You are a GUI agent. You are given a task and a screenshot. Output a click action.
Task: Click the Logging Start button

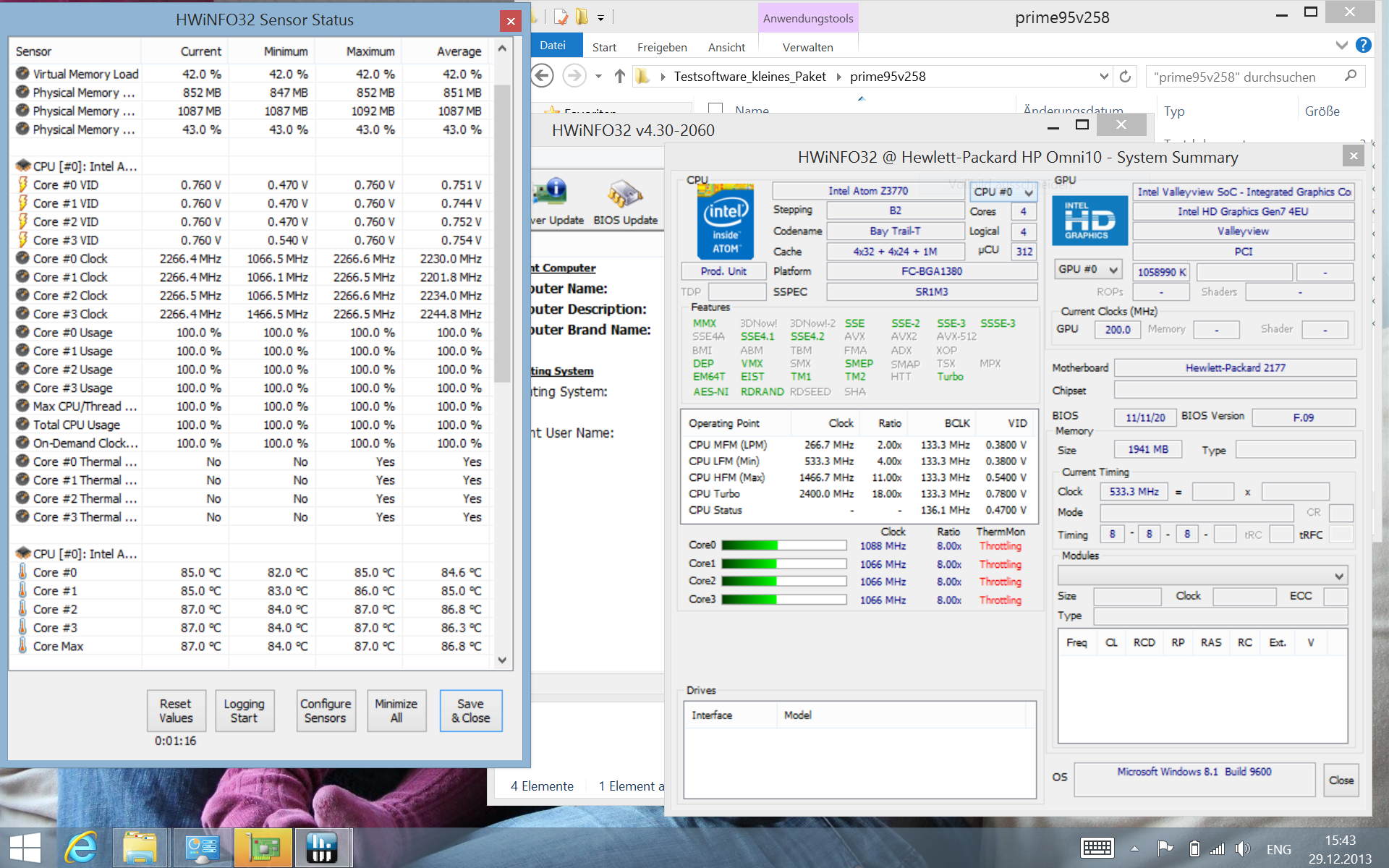click(x=244, y=710)
